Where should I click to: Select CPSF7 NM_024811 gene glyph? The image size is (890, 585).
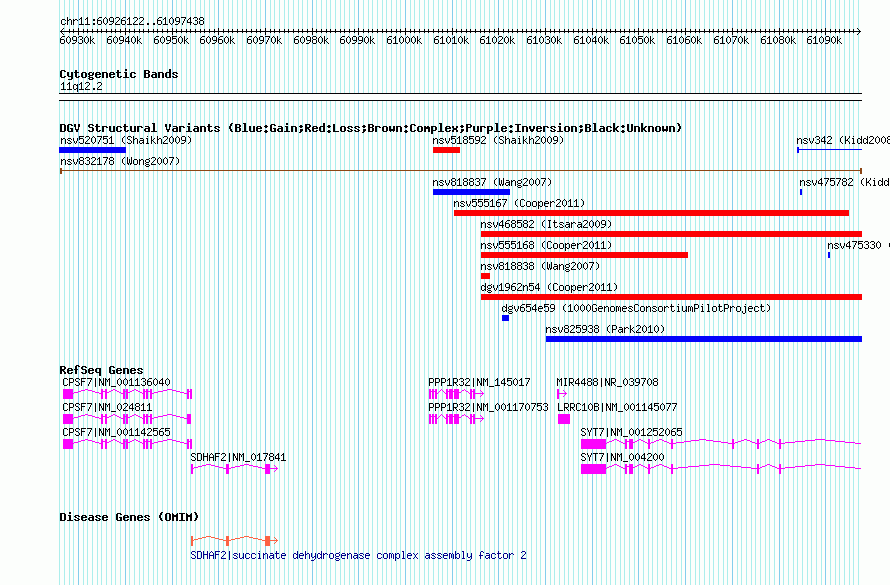tap(127, 419)
